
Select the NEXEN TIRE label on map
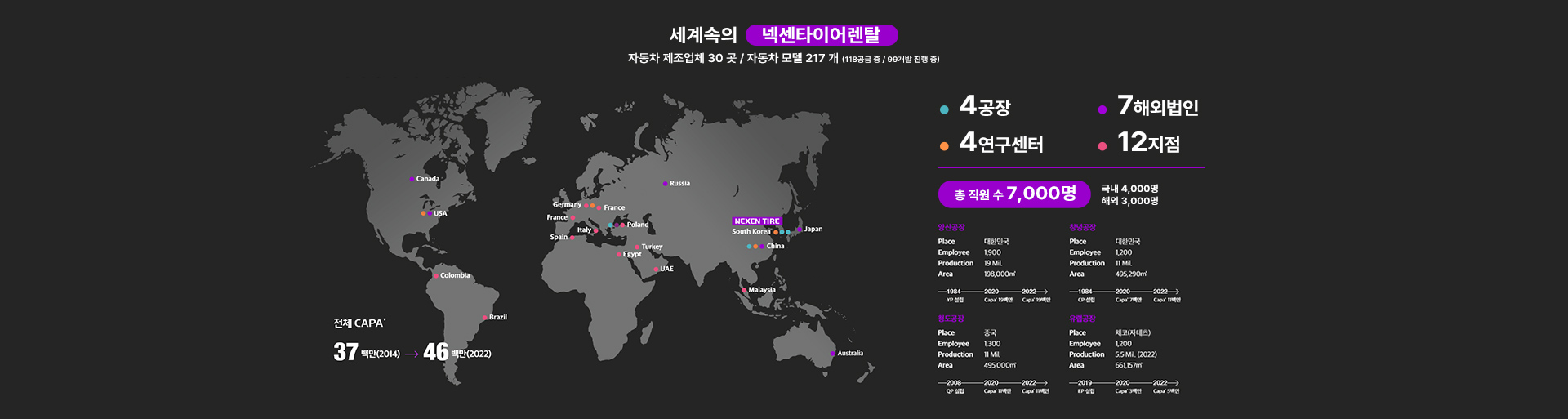click(756, 221)
